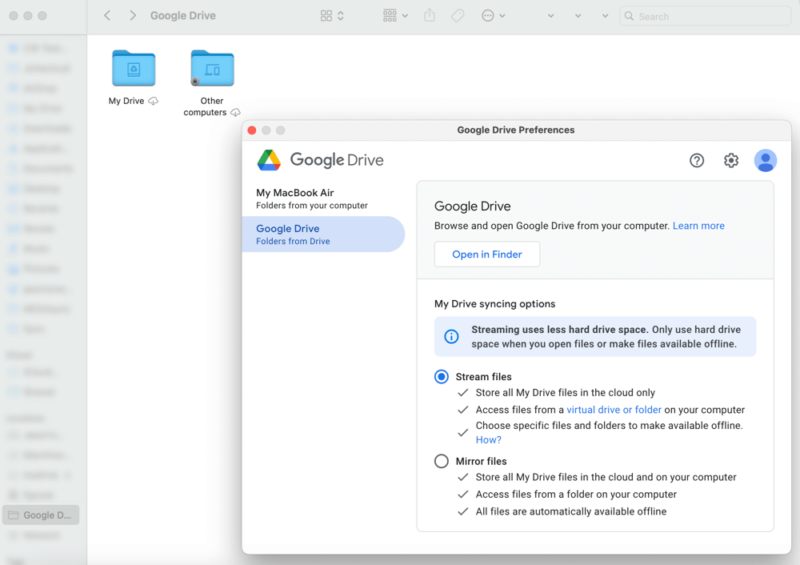This screenshot has height=565, width=800.
Task: Click the My Drive syncing options heading
Action: point(494,304)
